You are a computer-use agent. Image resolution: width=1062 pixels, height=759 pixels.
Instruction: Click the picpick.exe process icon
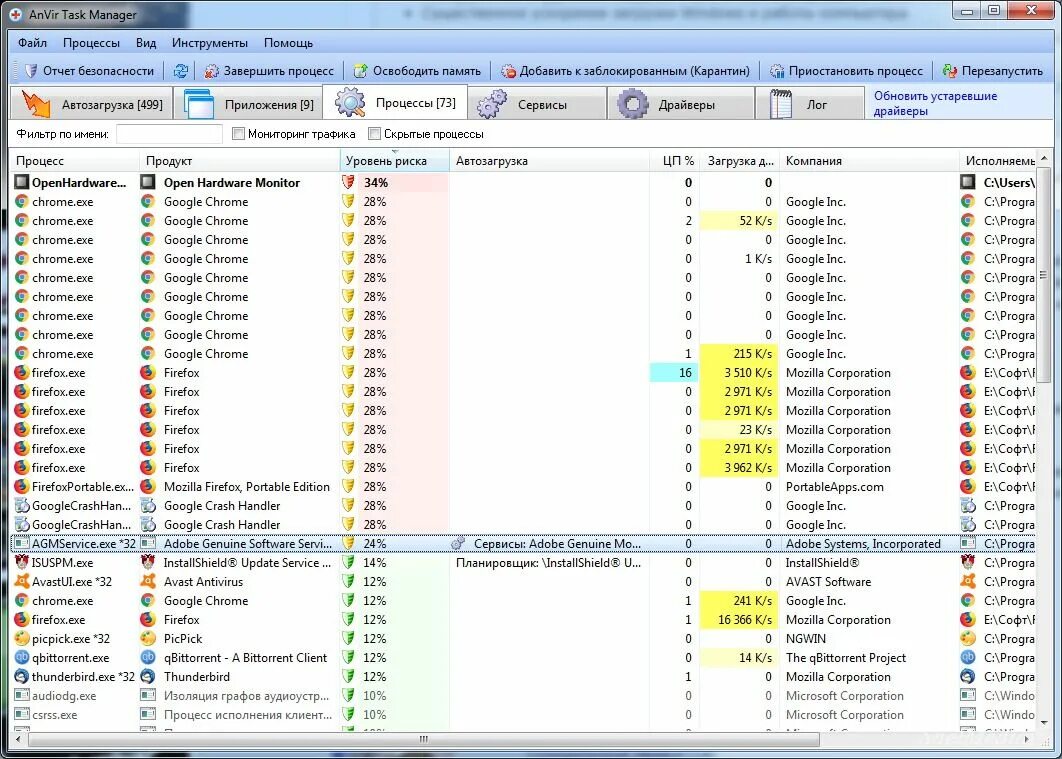(x=22, y=638)
